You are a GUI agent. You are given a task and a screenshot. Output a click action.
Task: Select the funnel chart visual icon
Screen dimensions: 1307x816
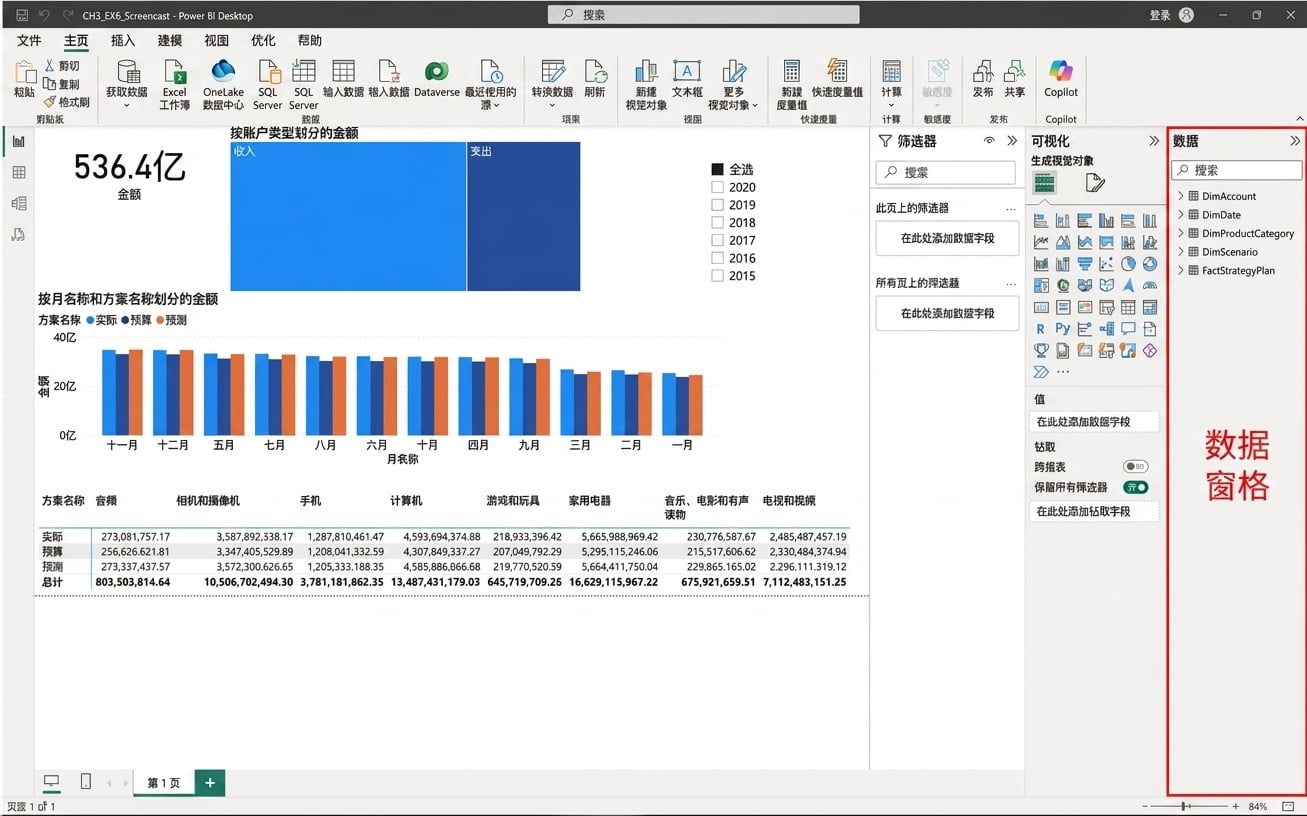tap(1085, 264)
